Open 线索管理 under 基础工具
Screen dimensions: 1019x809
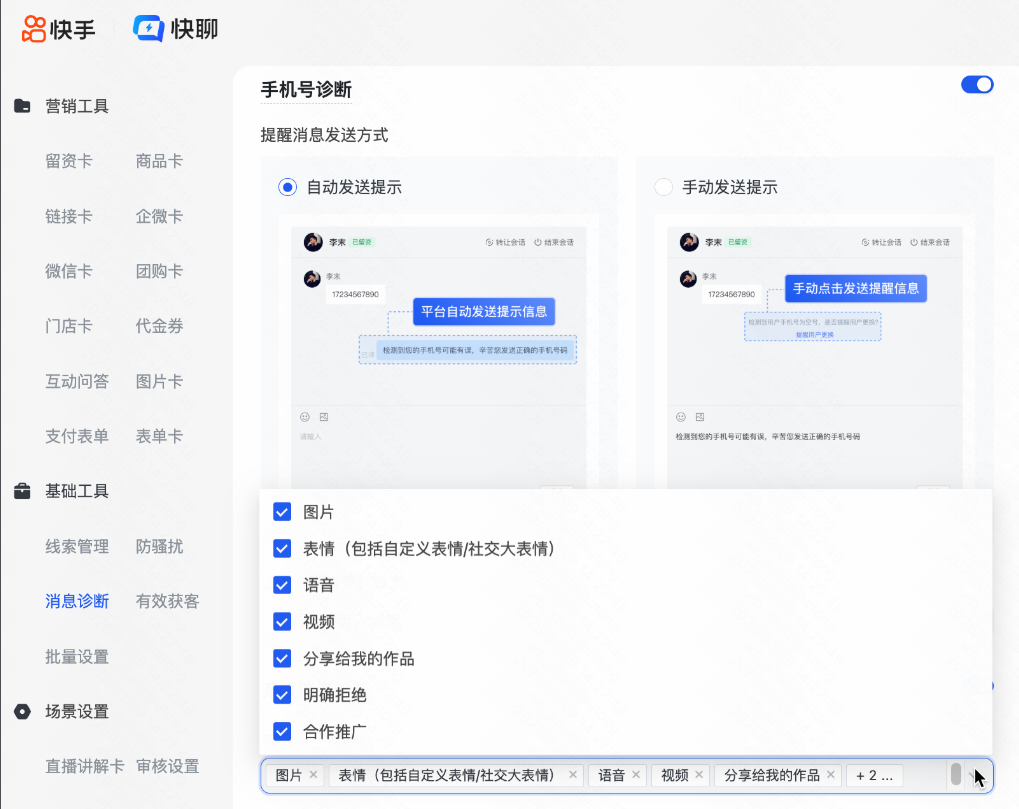77,546
